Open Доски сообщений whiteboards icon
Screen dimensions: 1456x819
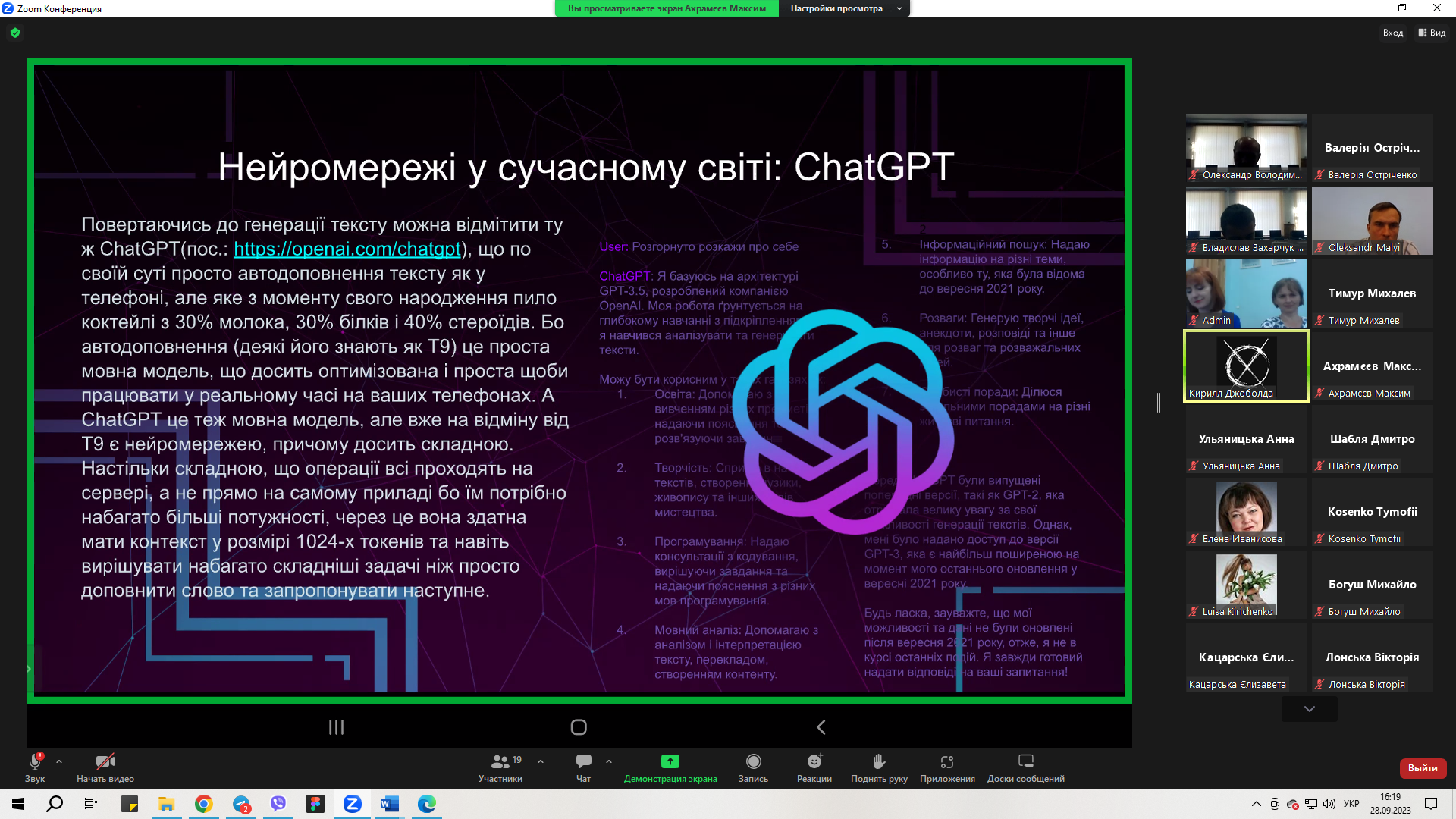click(1025, 761)
